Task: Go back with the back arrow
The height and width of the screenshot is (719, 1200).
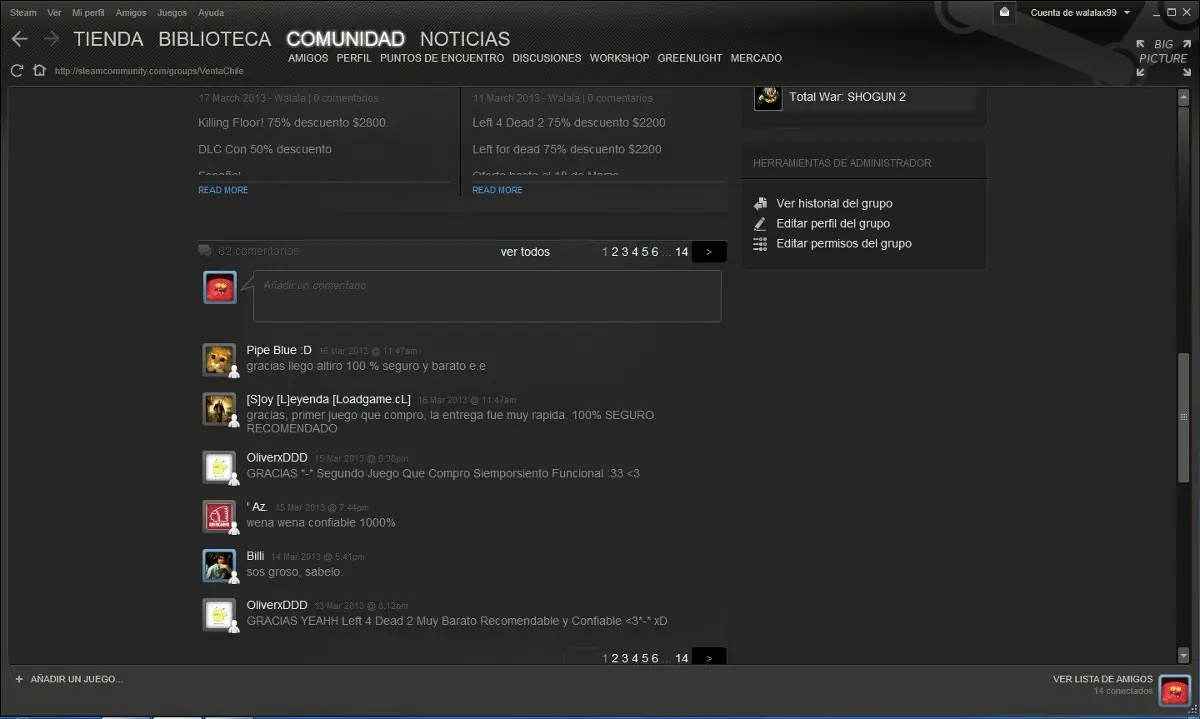Action: (x=19, y=39)
